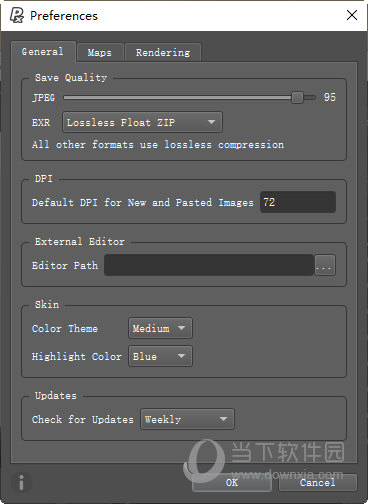Click the arrow of the Weekly updates combo box

[223, 419]
